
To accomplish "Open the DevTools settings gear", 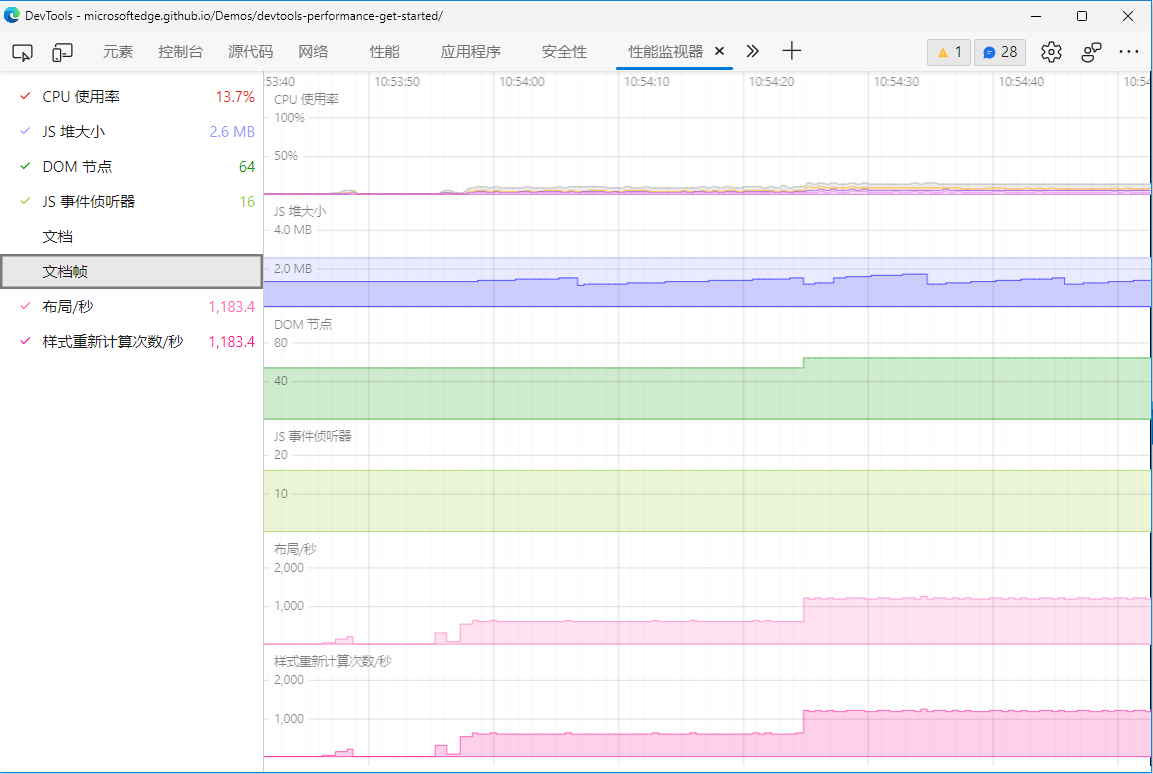I will tap(1051, 52).
